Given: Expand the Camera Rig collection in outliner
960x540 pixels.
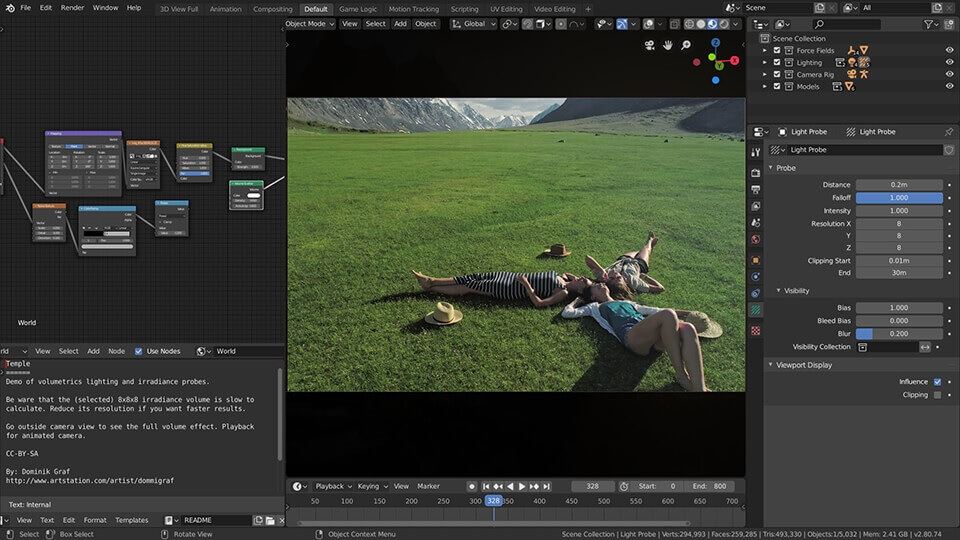Looking at the screenshot, I should click(765, 74).
